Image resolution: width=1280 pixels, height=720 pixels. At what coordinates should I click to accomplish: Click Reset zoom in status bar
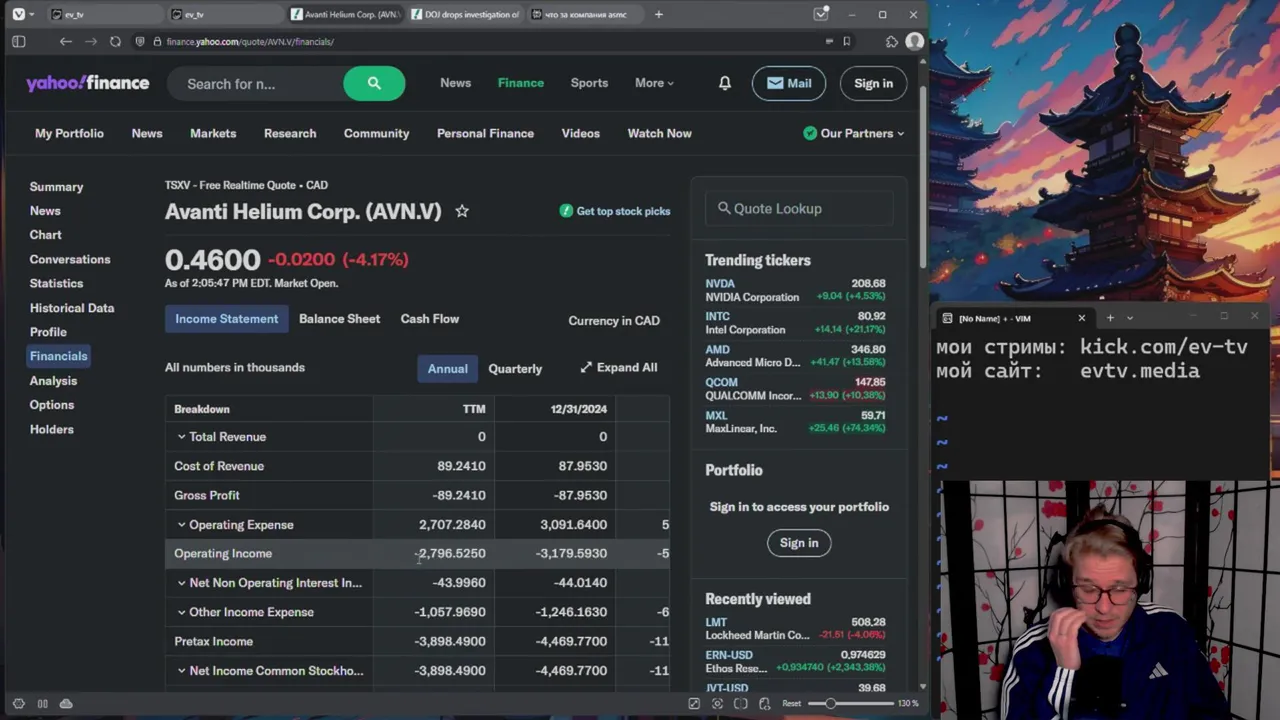(x=791, y=704)
